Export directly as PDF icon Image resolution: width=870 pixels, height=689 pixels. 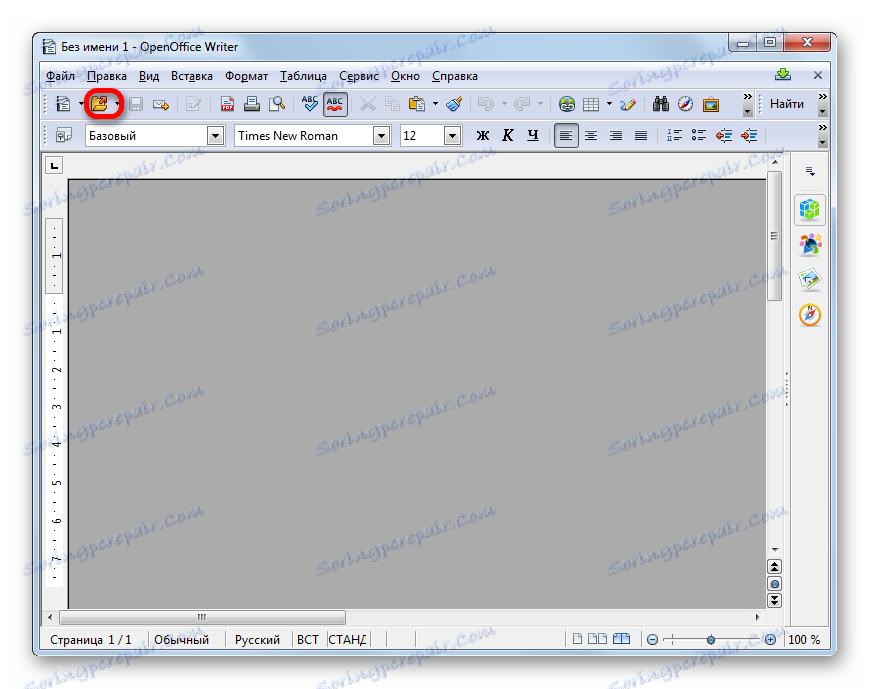[x=227, y=104]
